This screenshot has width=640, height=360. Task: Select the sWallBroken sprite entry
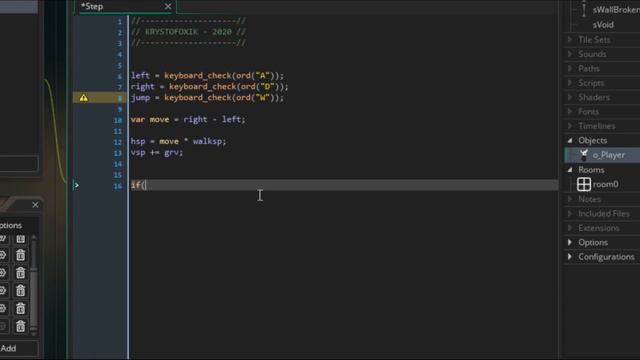click(x=616, y=10)
